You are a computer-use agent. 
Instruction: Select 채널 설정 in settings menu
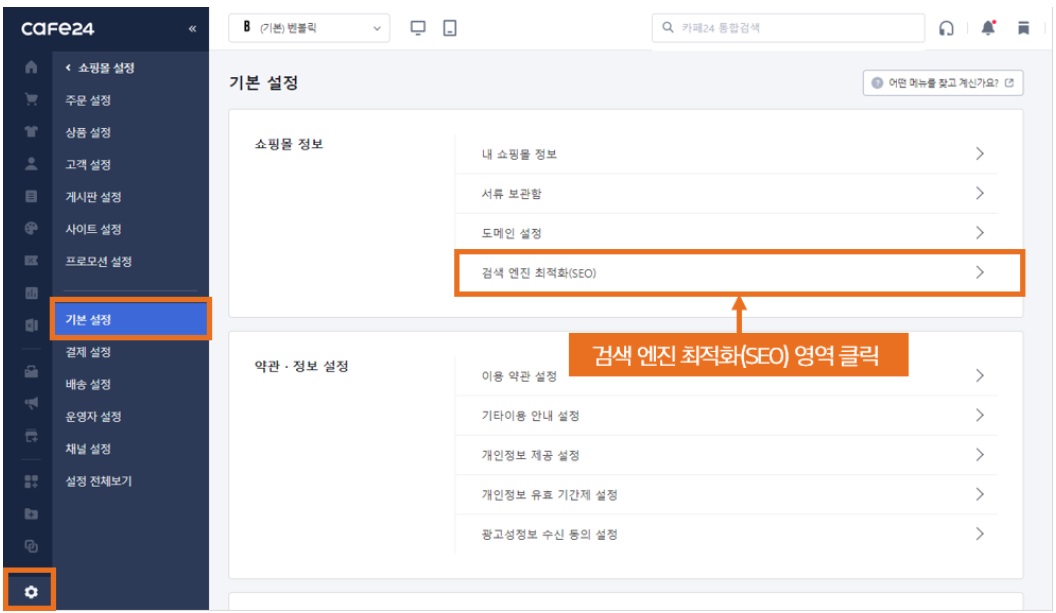point(88,449)
